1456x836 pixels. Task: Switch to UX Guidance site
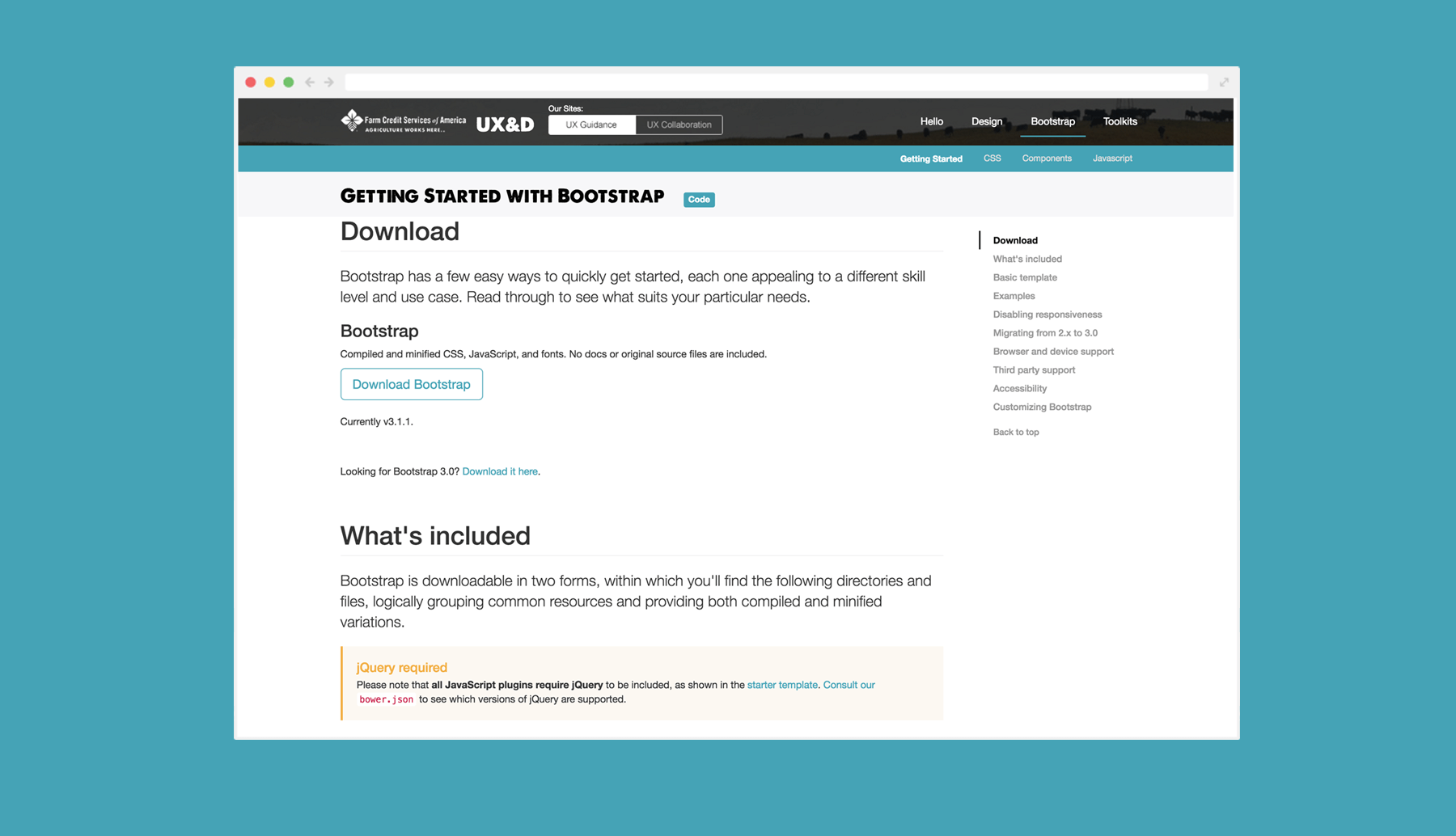[591, 125]
